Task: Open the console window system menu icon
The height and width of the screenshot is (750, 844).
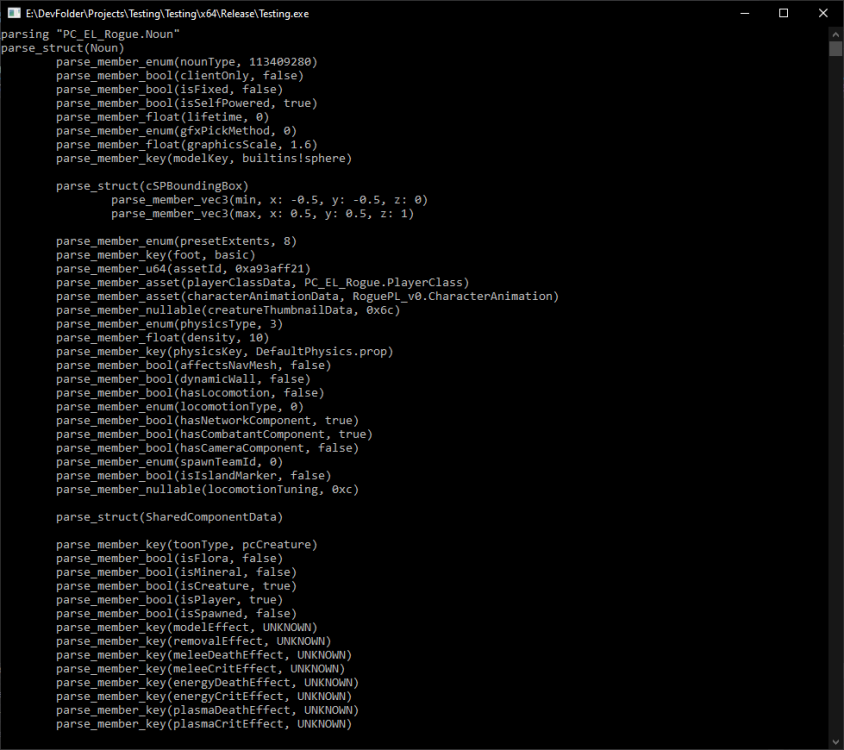Action: click(12, 13)
